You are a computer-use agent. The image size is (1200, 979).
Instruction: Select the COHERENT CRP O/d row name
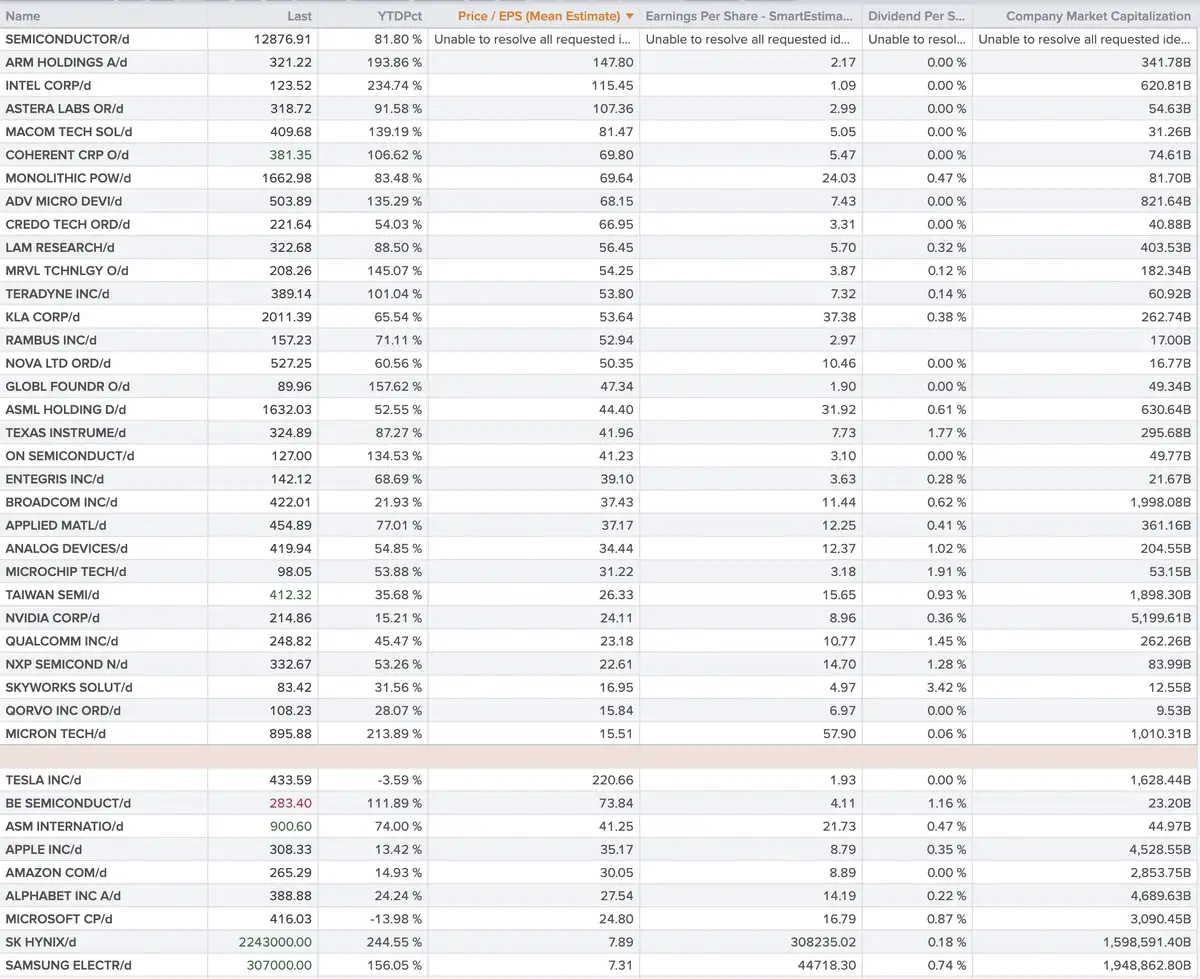click(67, 155)
